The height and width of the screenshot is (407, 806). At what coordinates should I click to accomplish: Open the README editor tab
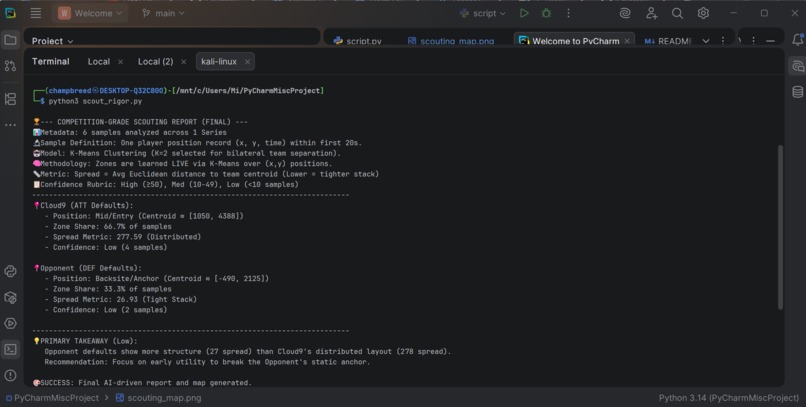click(668, 41)
